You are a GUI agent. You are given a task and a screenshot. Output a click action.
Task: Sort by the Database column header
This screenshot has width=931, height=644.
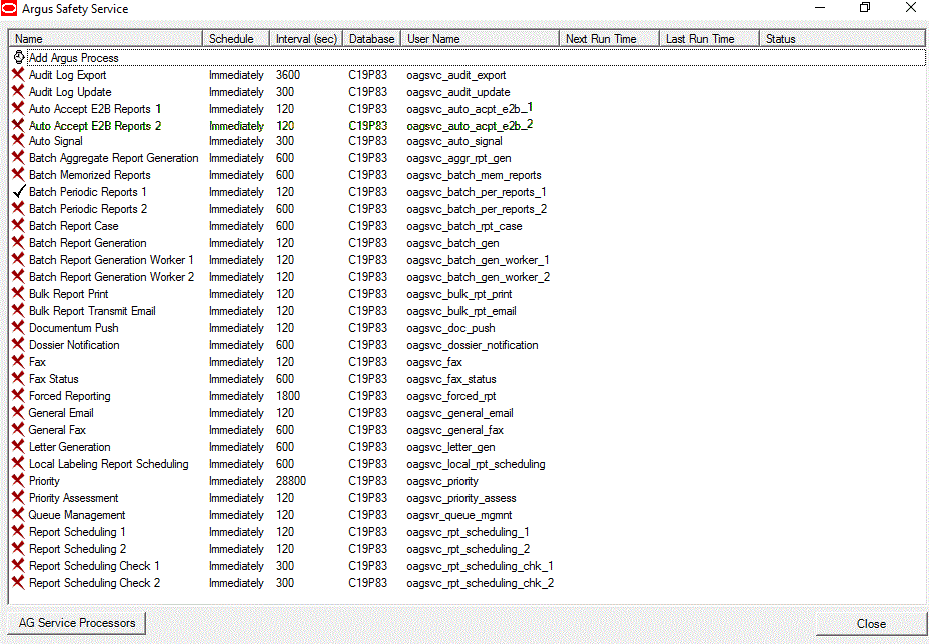[x=371, y=39]
